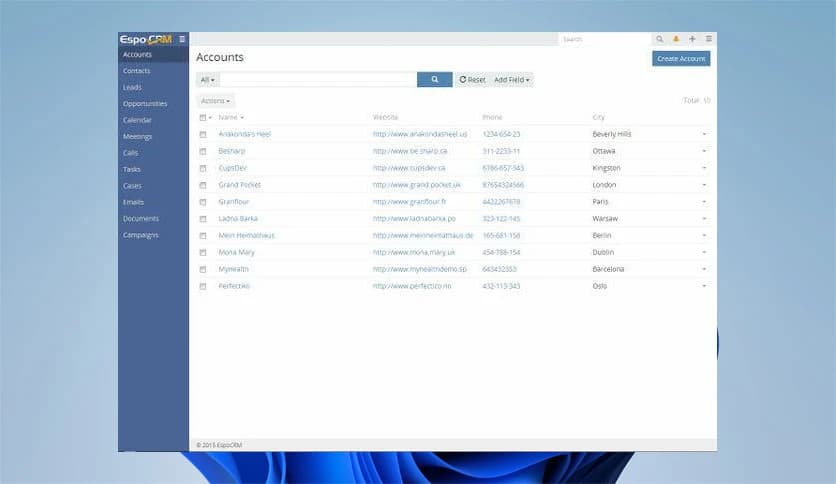
Task: Open row menu arrow for Barcelona row
Action: click(704, 270)
